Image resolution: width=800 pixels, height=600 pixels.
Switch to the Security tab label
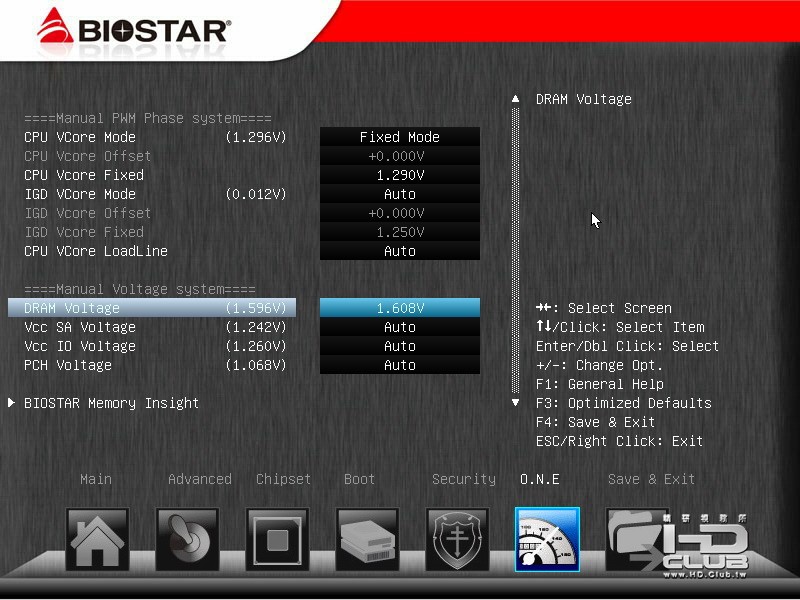coord(464,479)
